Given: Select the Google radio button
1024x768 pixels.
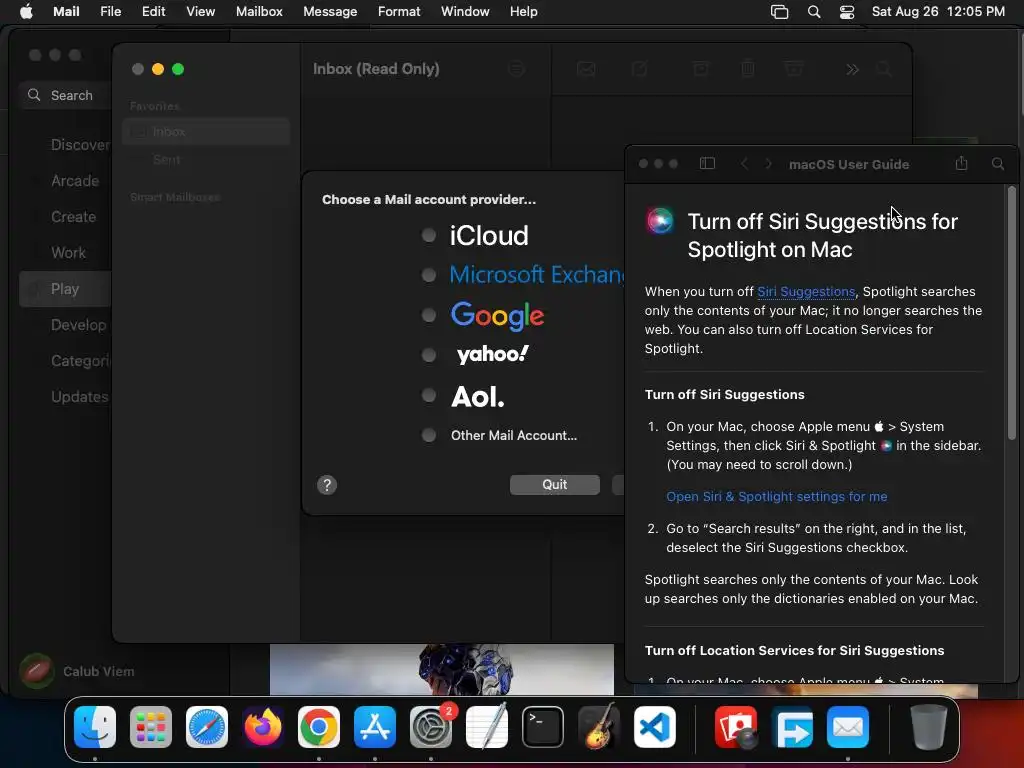Looking at the screenshot, I should point(428,315).
